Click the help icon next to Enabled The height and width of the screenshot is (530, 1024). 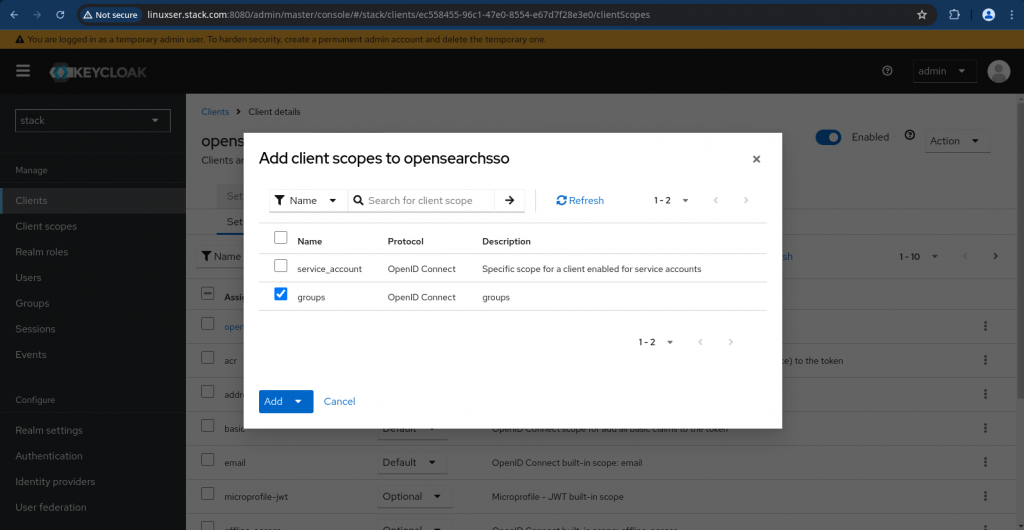pos(909,136)
